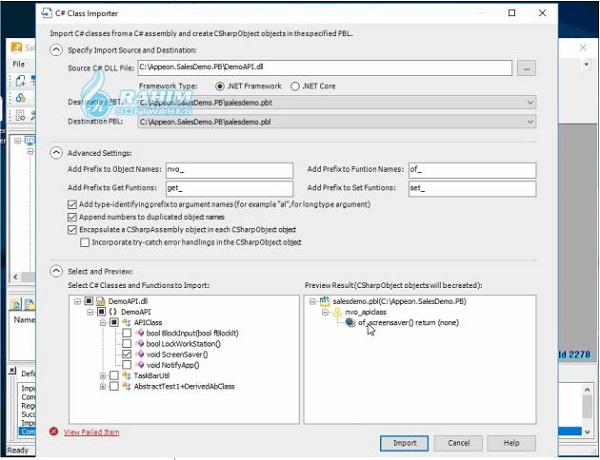Image resolution: width=600 pixels, height=460 pixels.
Task: Collapse the APIClass tree node
Action: pyautogui.click(x=103, y=323)
